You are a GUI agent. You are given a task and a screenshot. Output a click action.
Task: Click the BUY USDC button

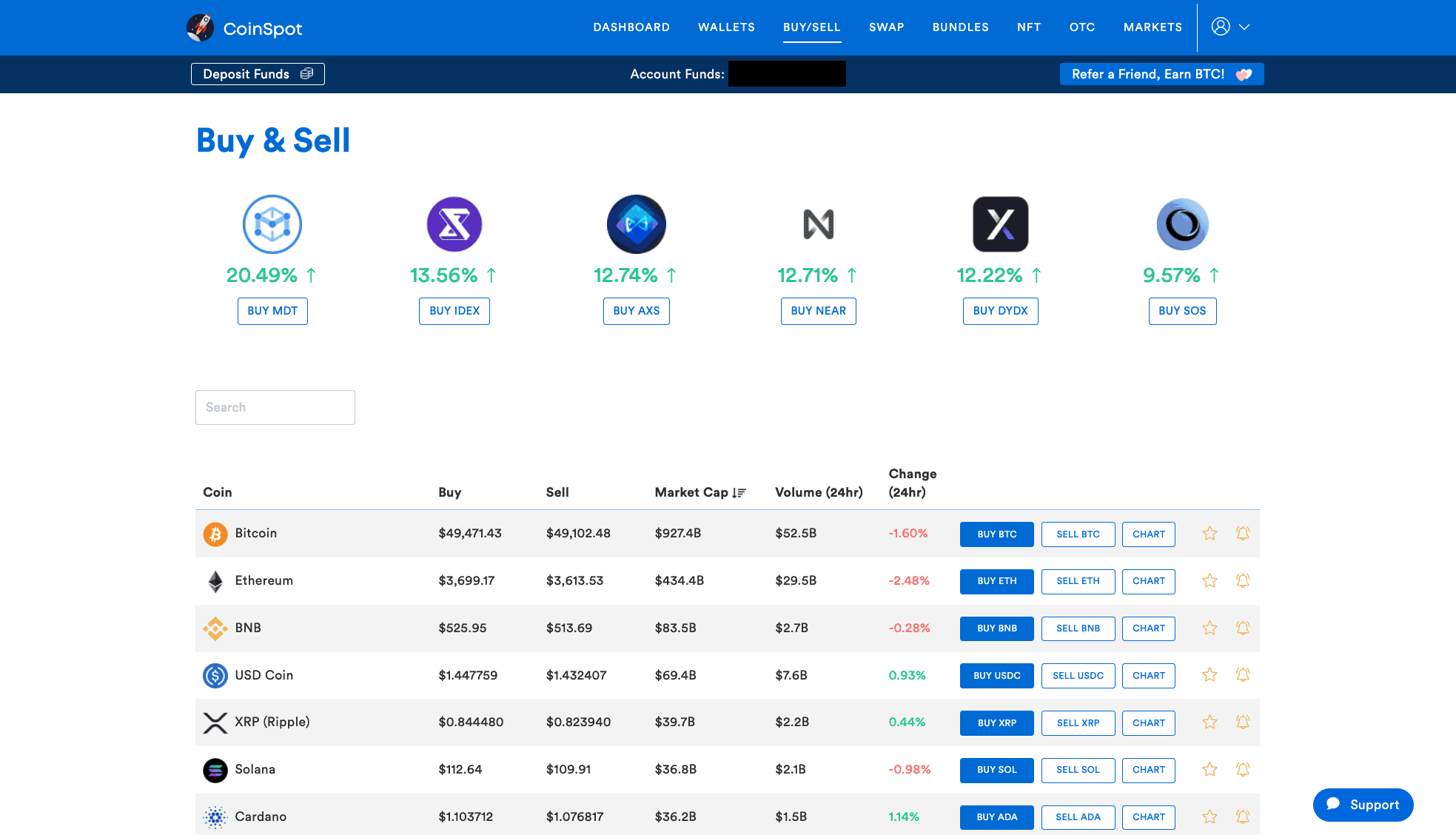pyautogui.click(x=996, y=676)
